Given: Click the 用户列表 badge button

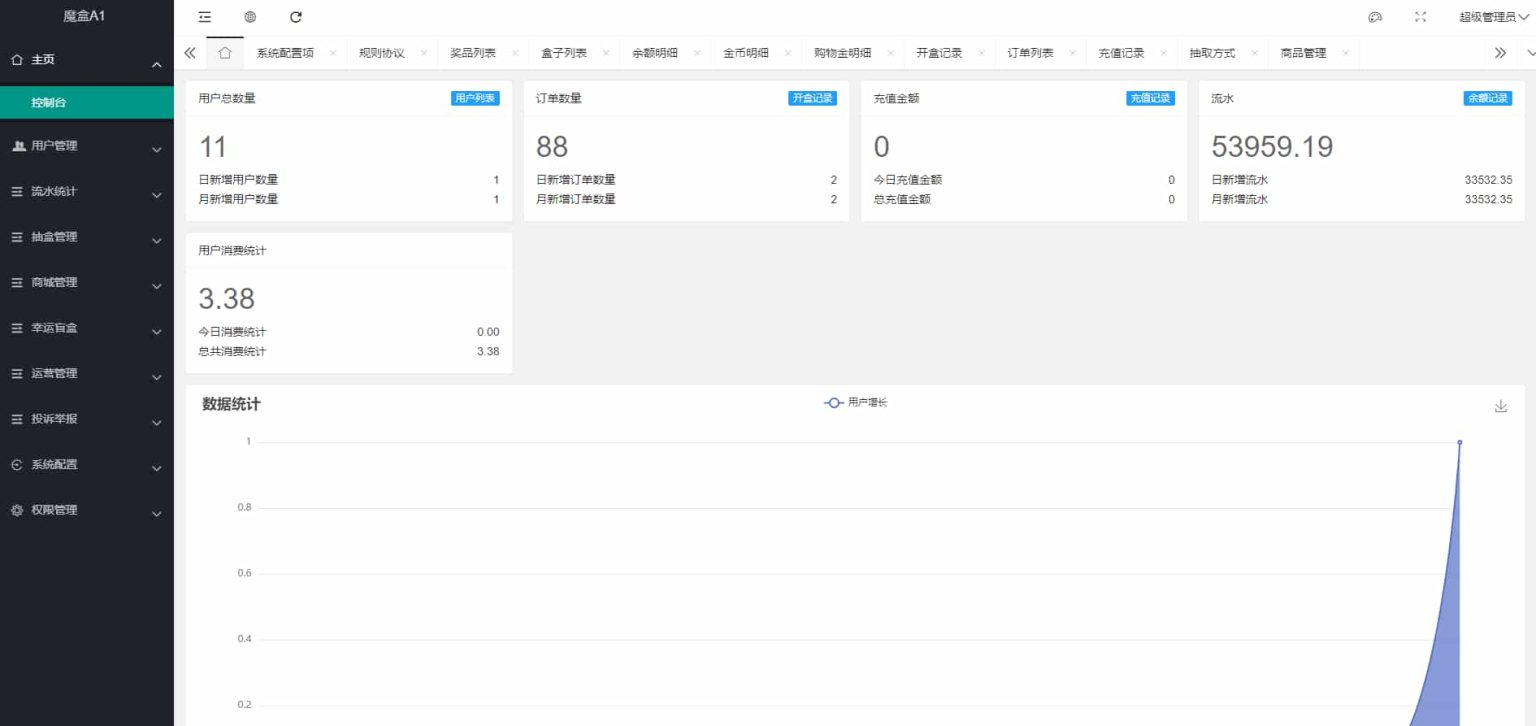Looking at the screenshot, I should tap(475, 98).
